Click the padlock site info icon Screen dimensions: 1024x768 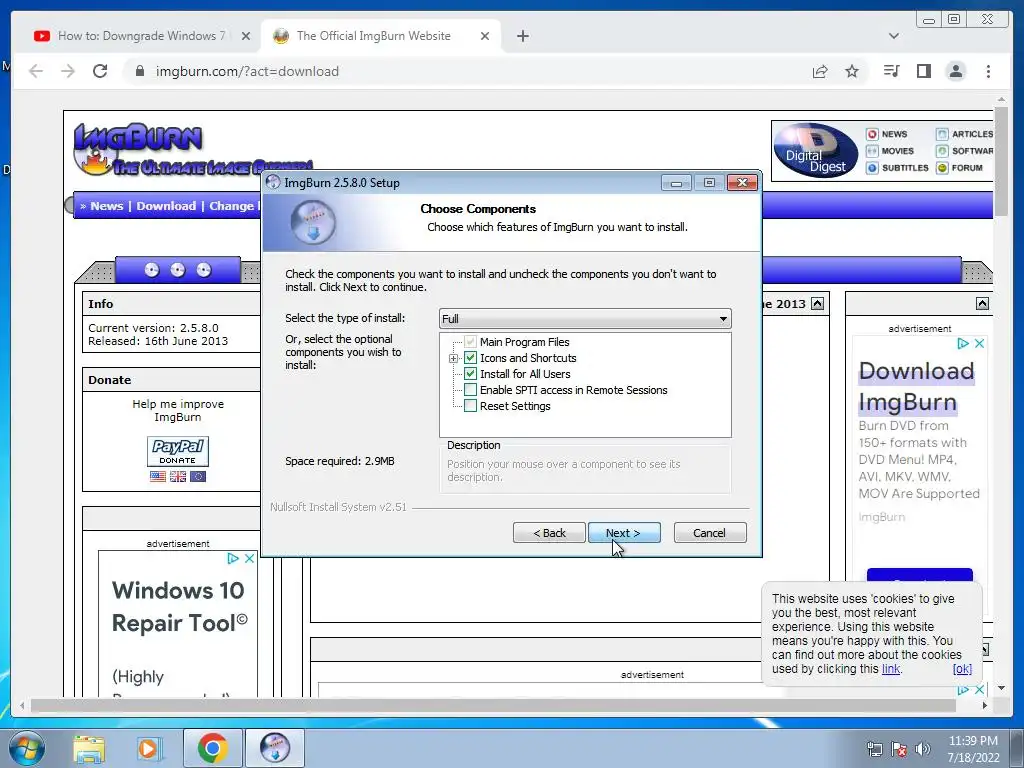click(x=139, y=71)
